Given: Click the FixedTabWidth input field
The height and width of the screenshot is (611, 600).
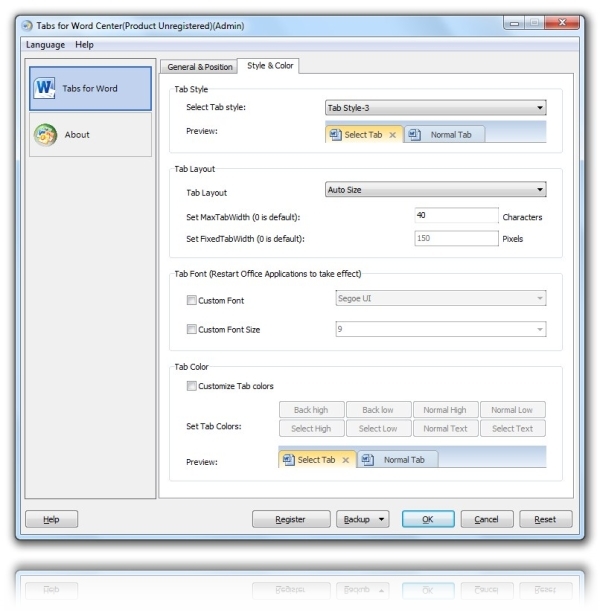Looking at the screenshot, I should (x=456, y=238).
